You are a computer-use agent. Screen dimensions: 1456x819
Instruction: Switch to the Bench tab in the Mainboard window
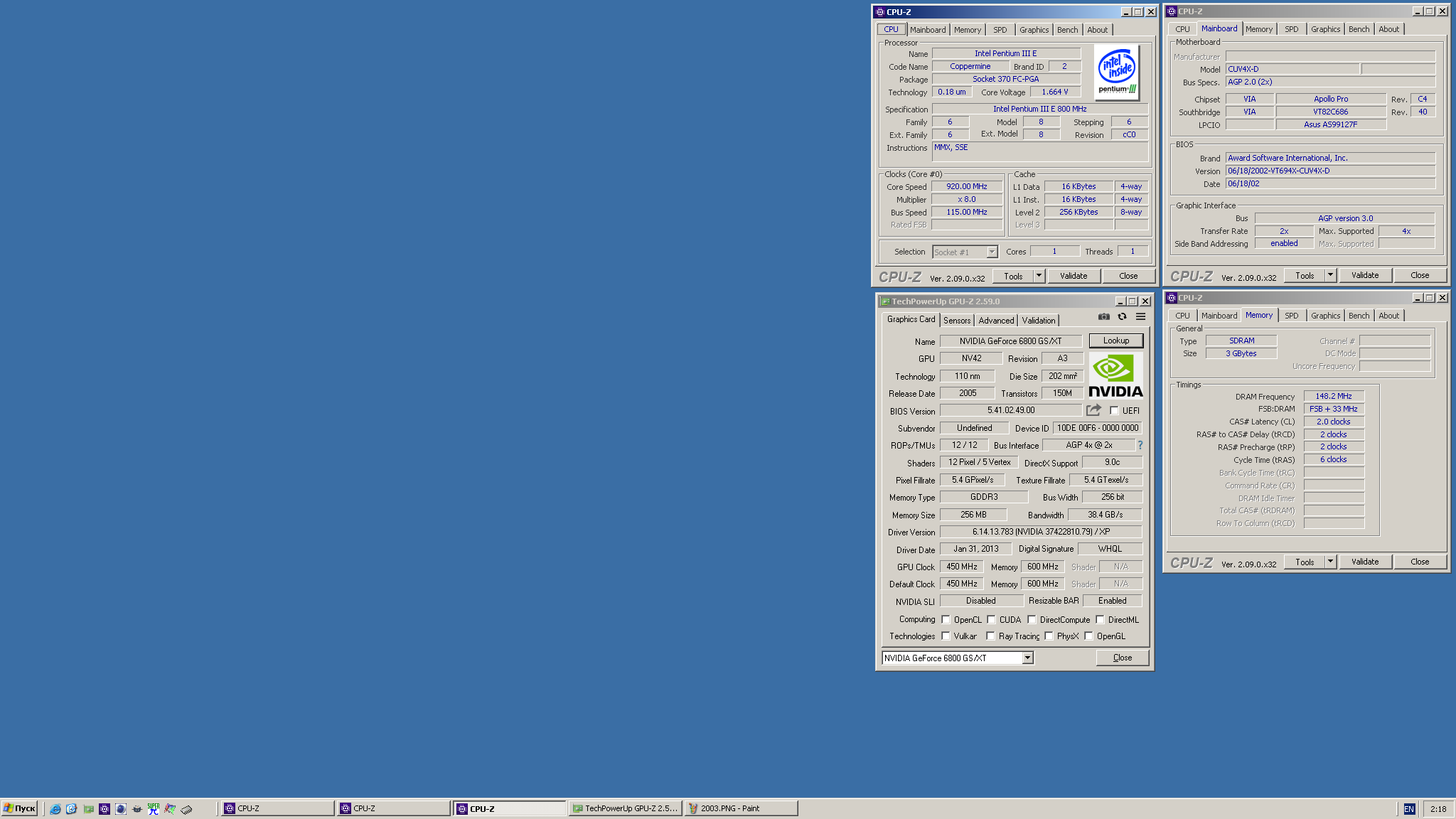point(1359,29)
